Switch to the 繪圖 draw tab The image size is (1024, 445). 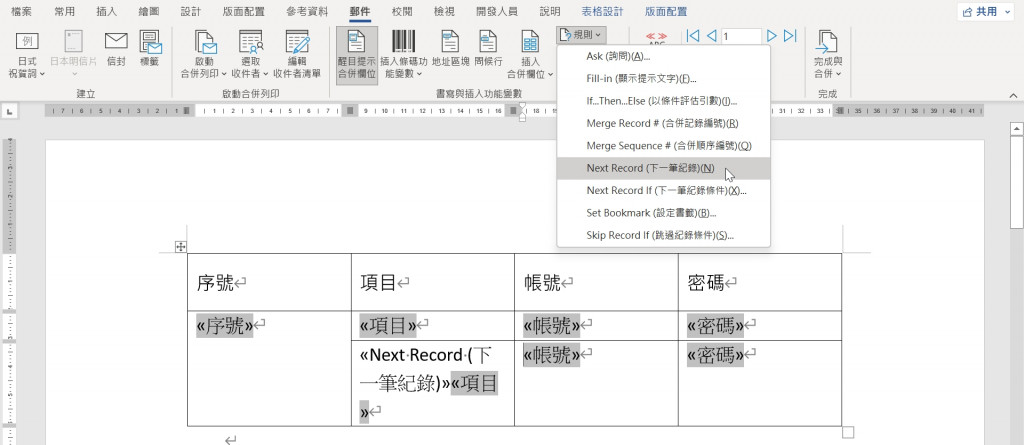point(148,12)
